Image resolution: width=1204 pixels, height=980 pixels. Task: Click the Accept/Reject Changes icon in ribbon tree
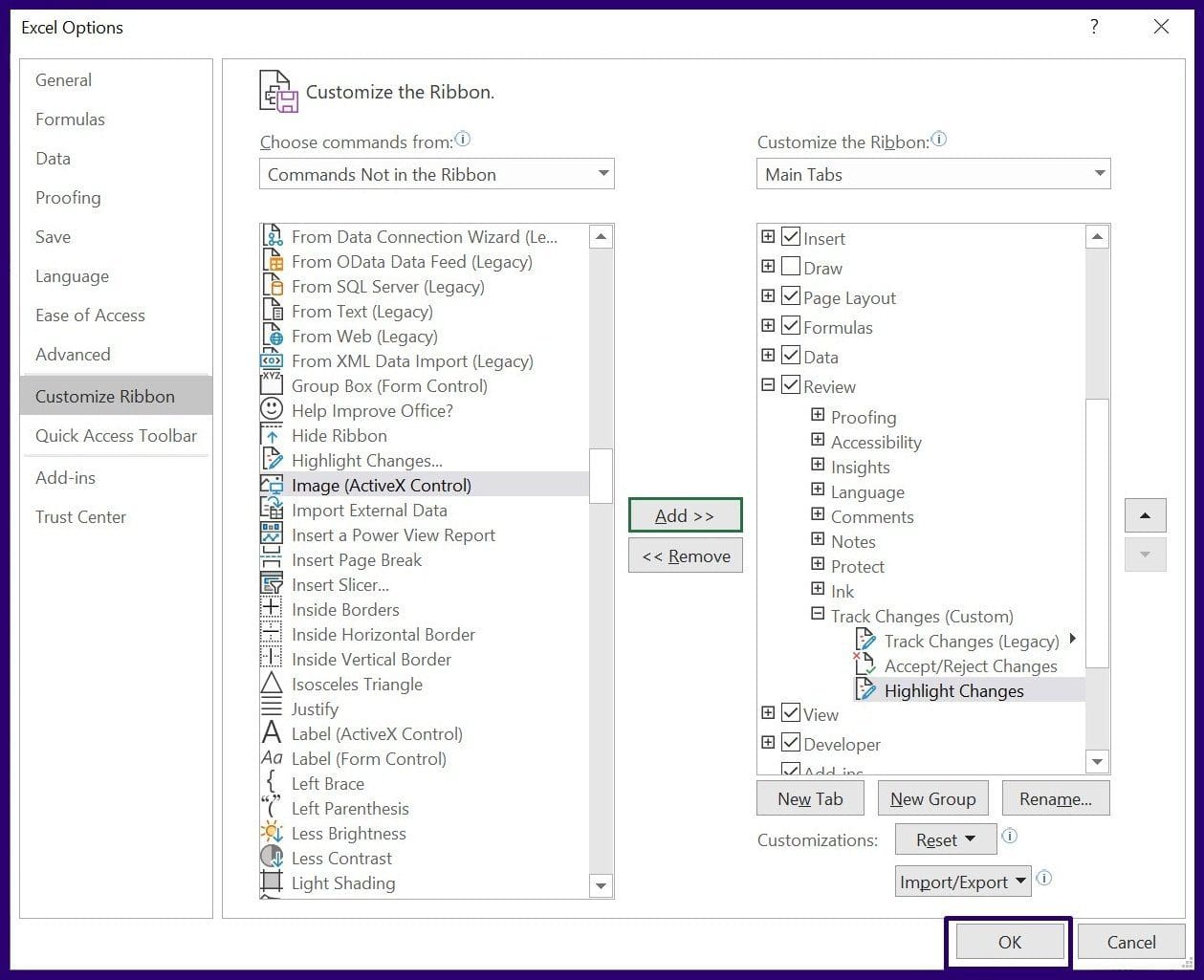coord(865,665)
